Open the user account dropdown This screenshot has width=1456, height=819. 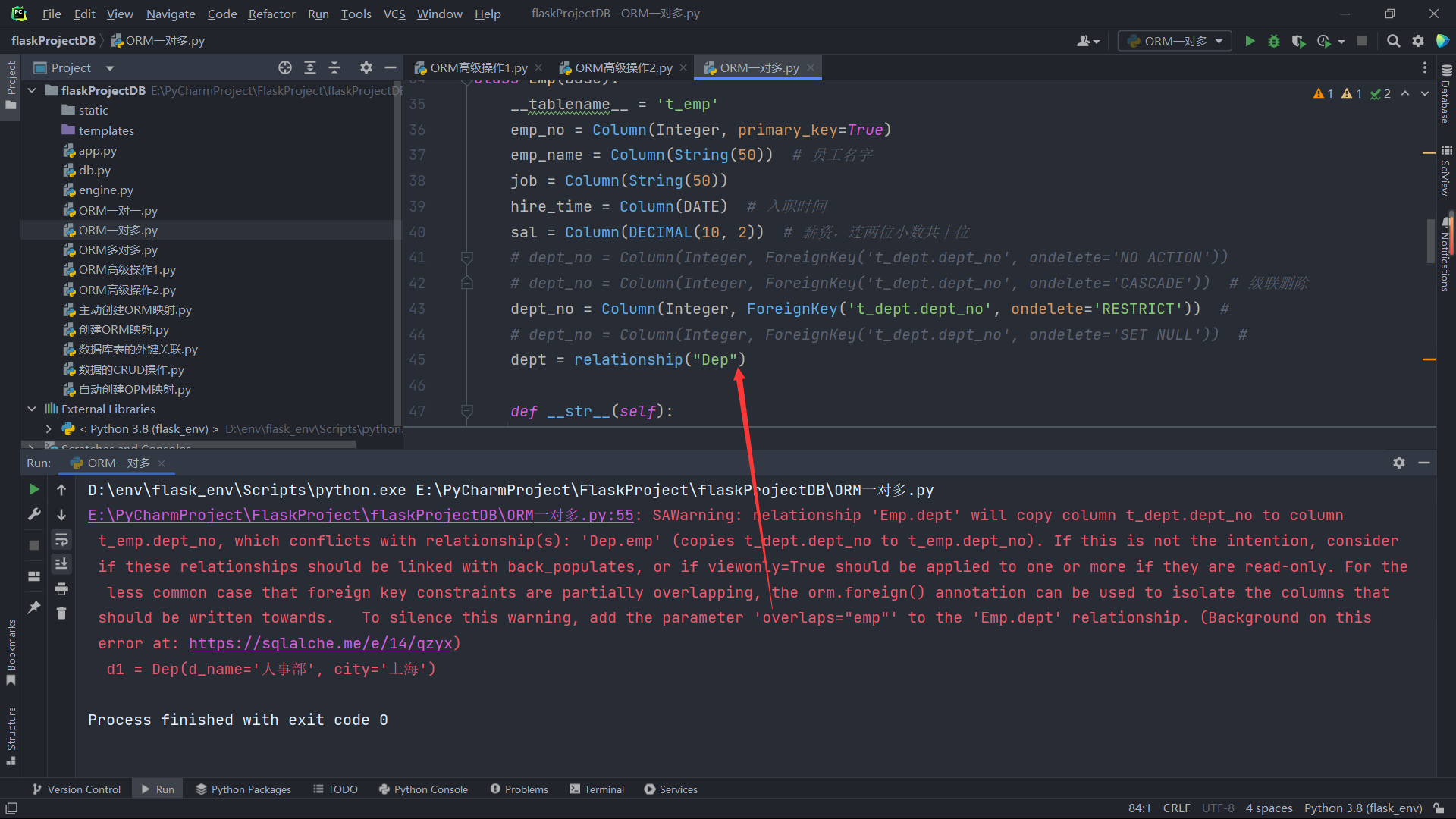pyautogui.click(x=1088, y=41)
